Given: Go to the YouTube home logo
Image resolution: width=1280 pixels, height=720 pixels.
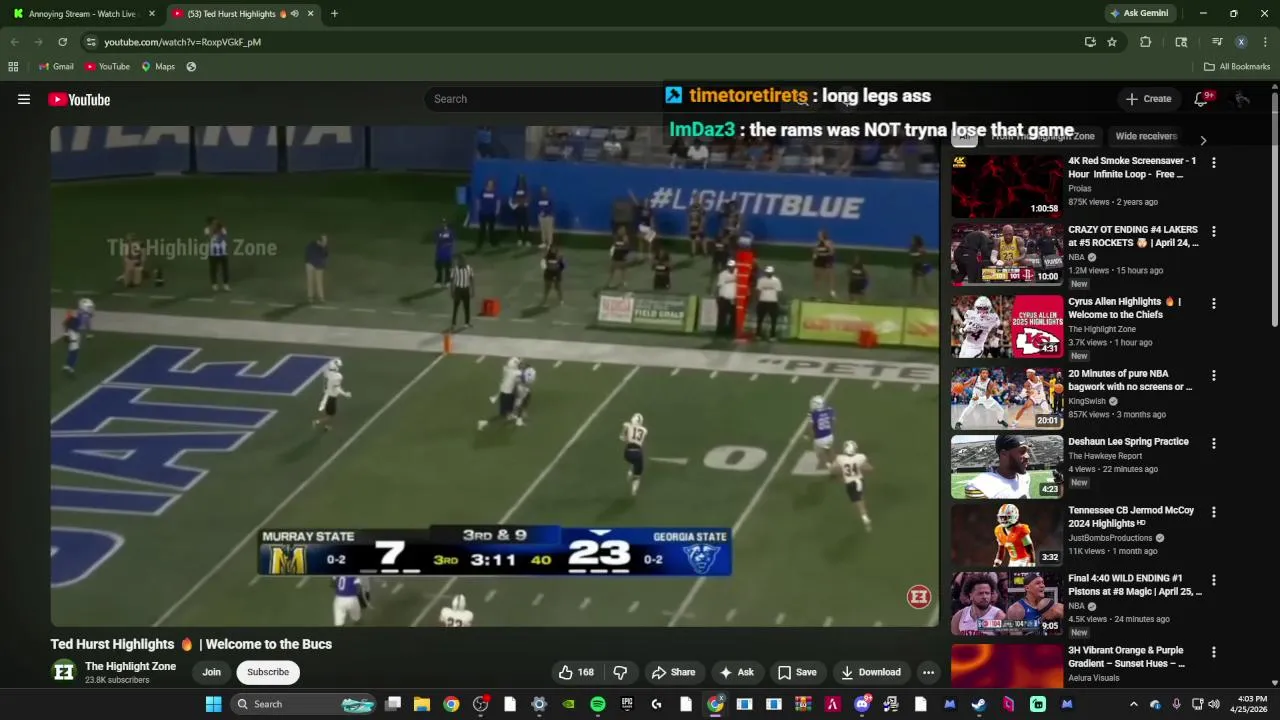Looking at the screenshot, I should tap(79, 99).
